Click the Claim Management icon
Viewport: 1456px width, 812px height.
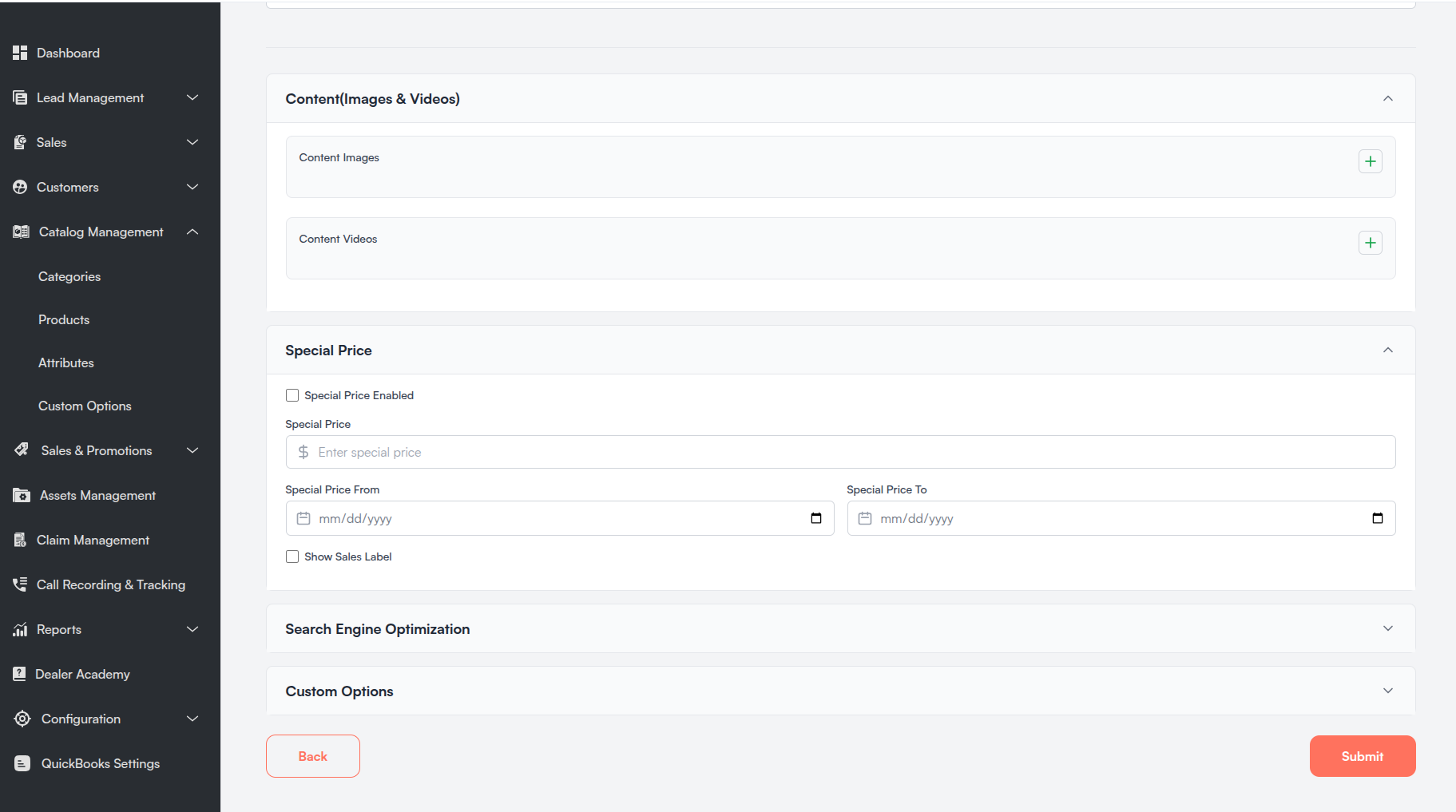20,540
